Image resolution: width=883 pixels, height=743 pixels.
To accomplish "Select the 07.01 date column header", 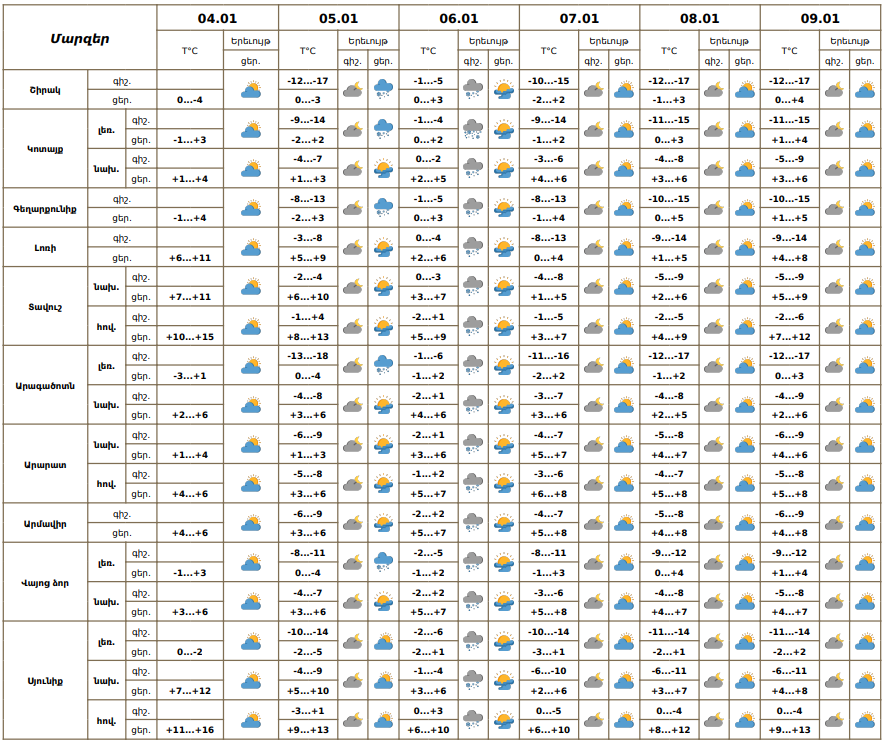I will (579, 18).
